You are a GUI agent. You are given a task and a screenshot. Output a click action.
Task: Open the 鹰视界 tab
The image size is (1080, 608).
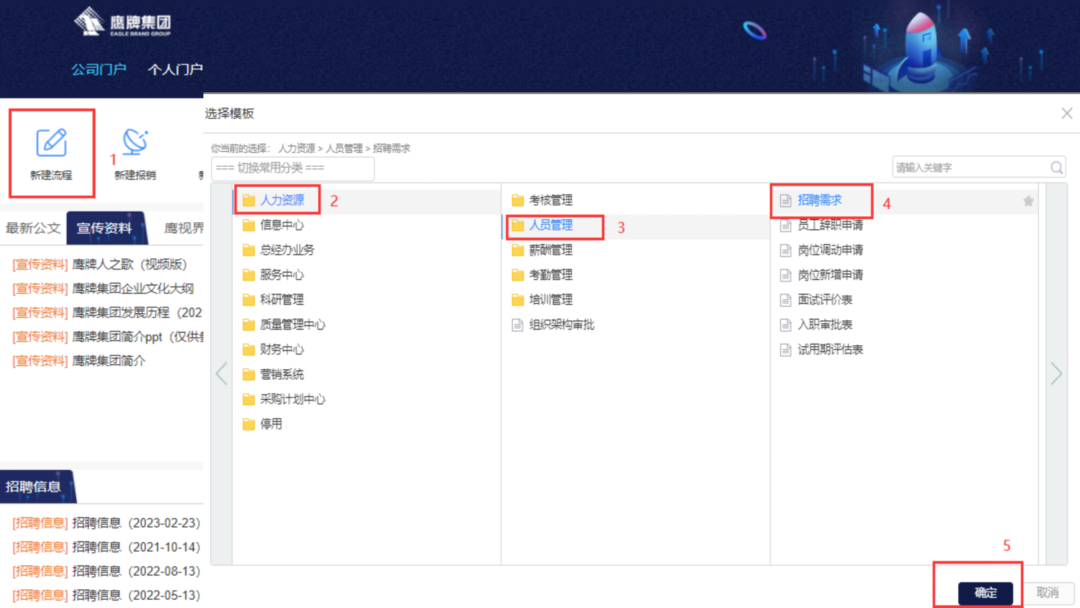(x=183, y=229)
